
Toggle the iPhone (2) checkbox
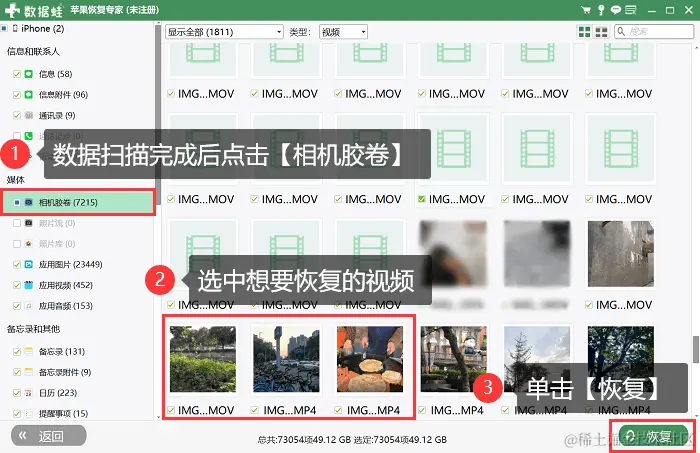[x=4, y=29]
